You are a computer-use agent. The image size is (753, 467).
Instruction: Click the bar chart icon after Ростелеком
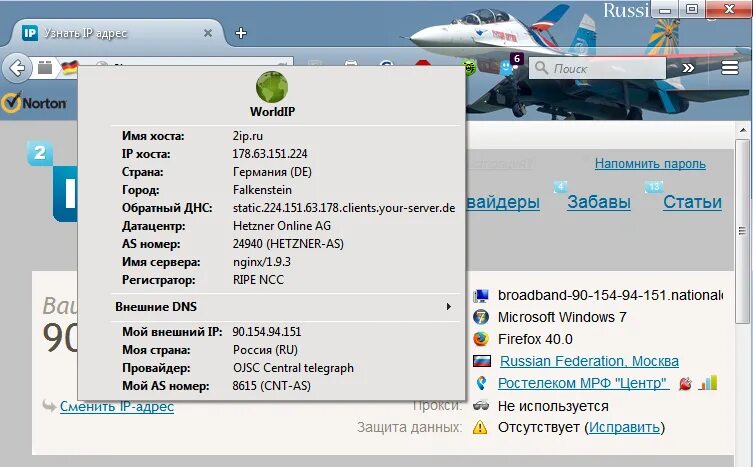click(708, 383)
